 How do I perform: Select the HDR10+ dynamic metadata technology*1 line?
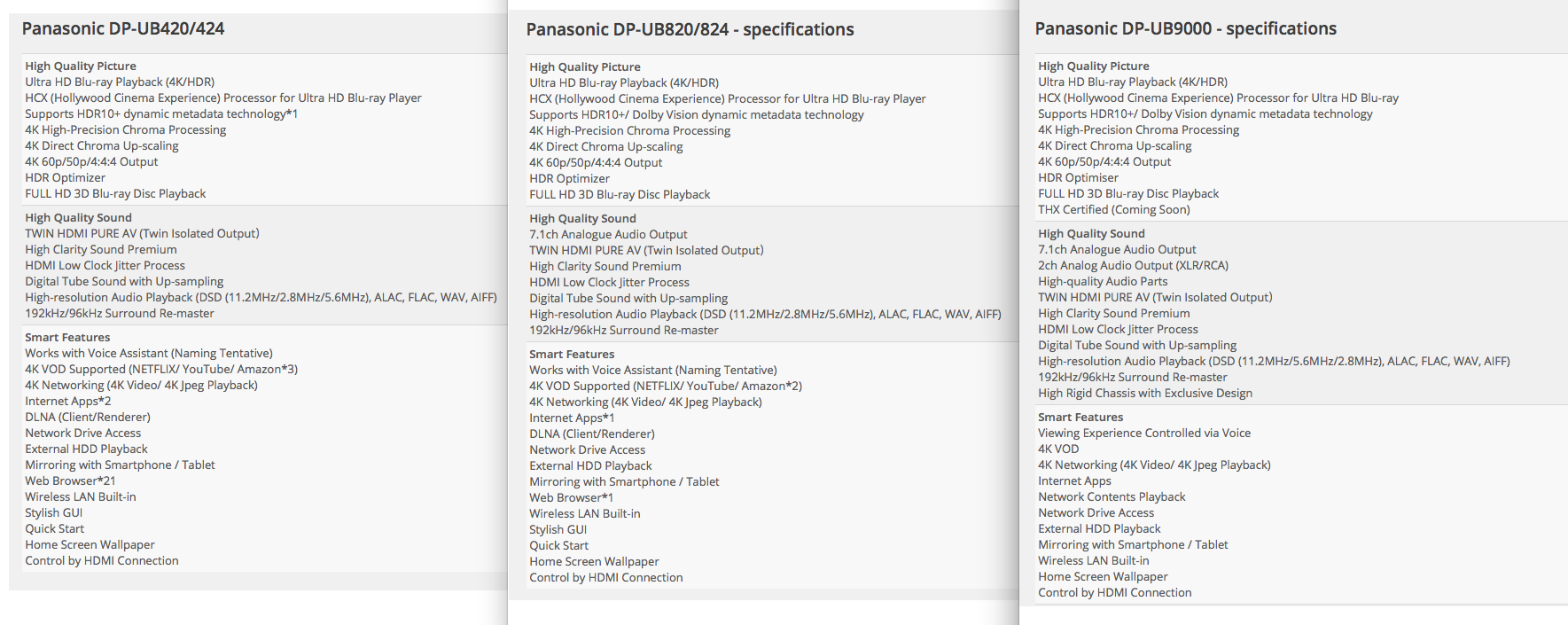click(161, 113)
